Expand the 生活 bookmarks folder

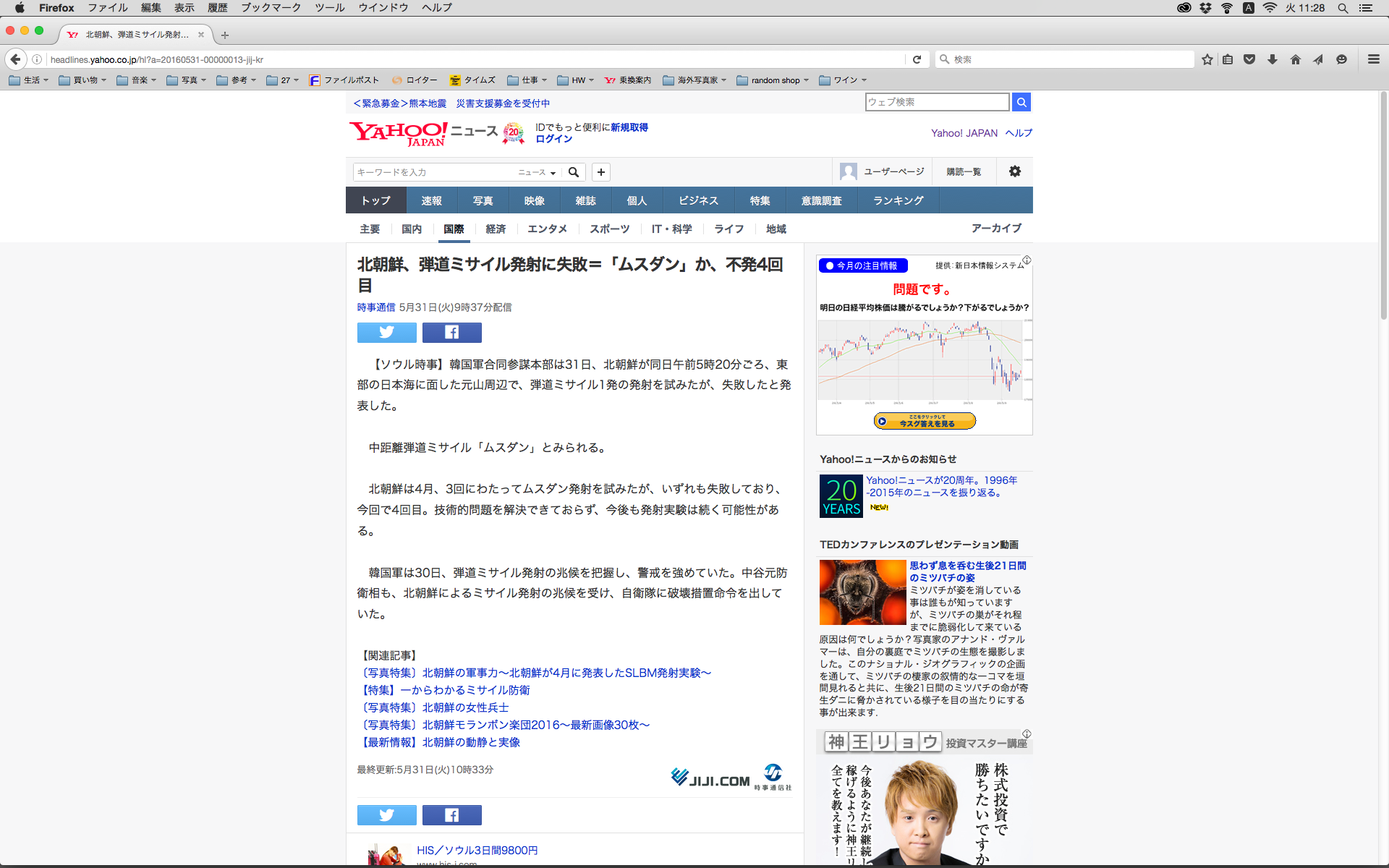pos(29,80)
